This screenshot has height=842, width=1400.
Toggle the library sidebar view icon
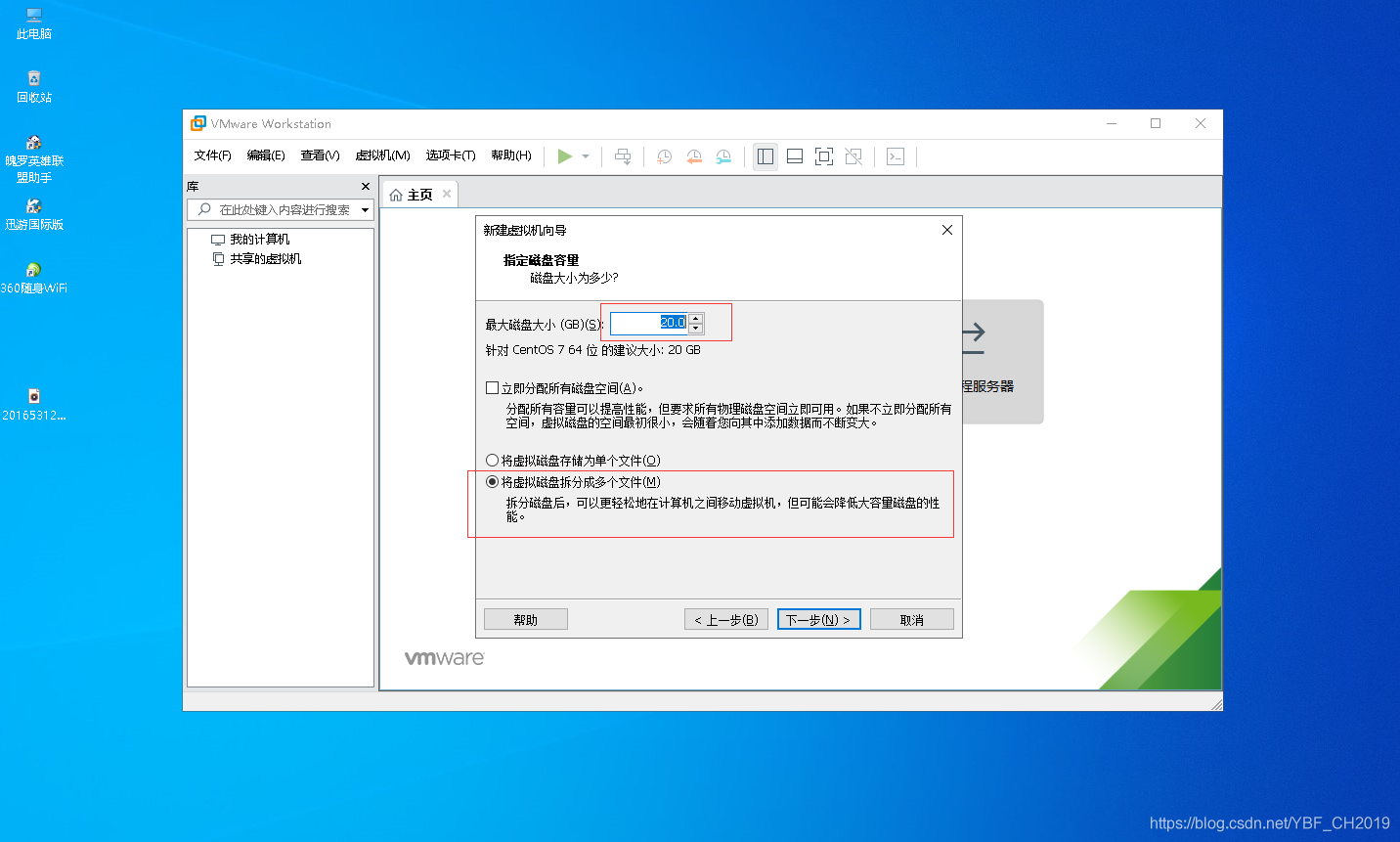[766, 156]
